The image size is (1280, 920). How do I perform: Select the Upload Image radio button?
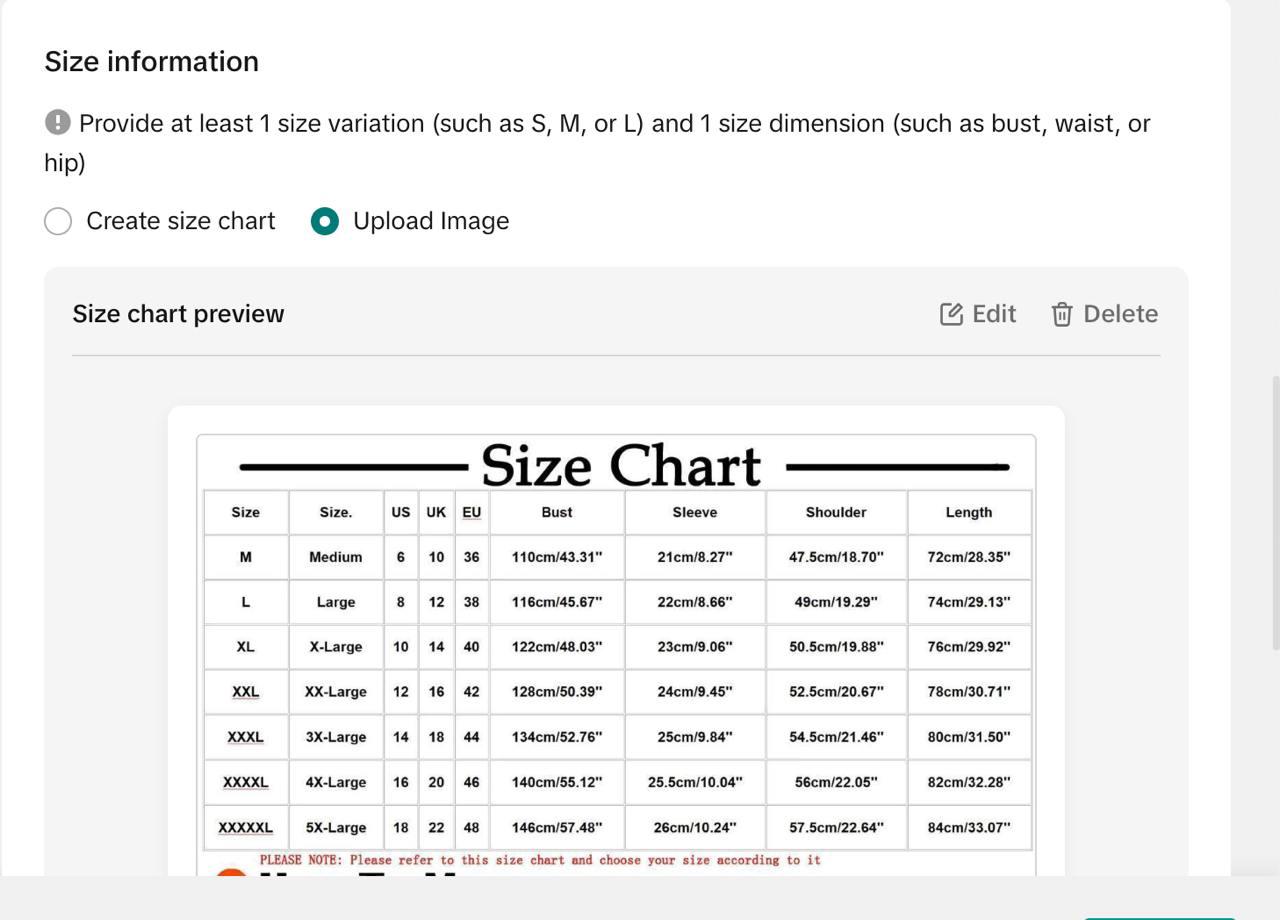(325, 221)
